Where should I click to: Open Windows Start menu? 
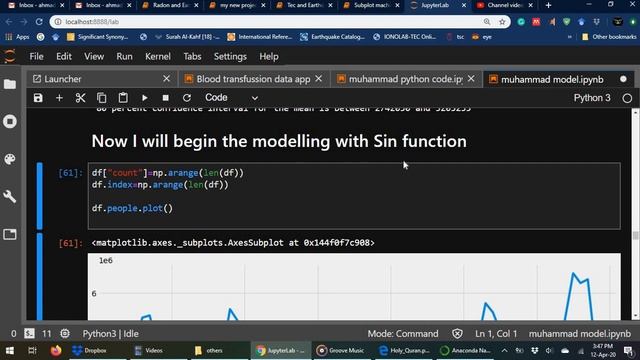[10, 351]
